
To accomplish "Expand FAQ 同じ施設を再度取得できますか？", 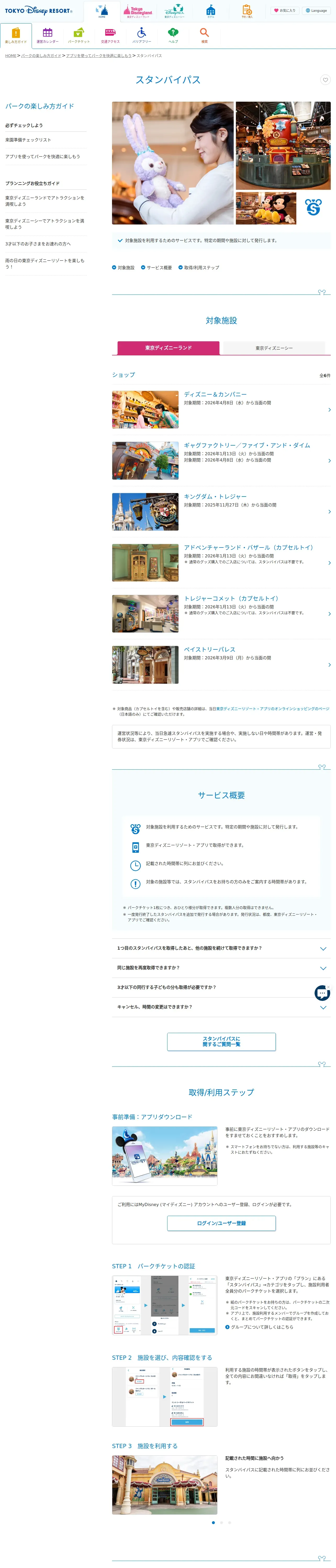I will 221,968.
